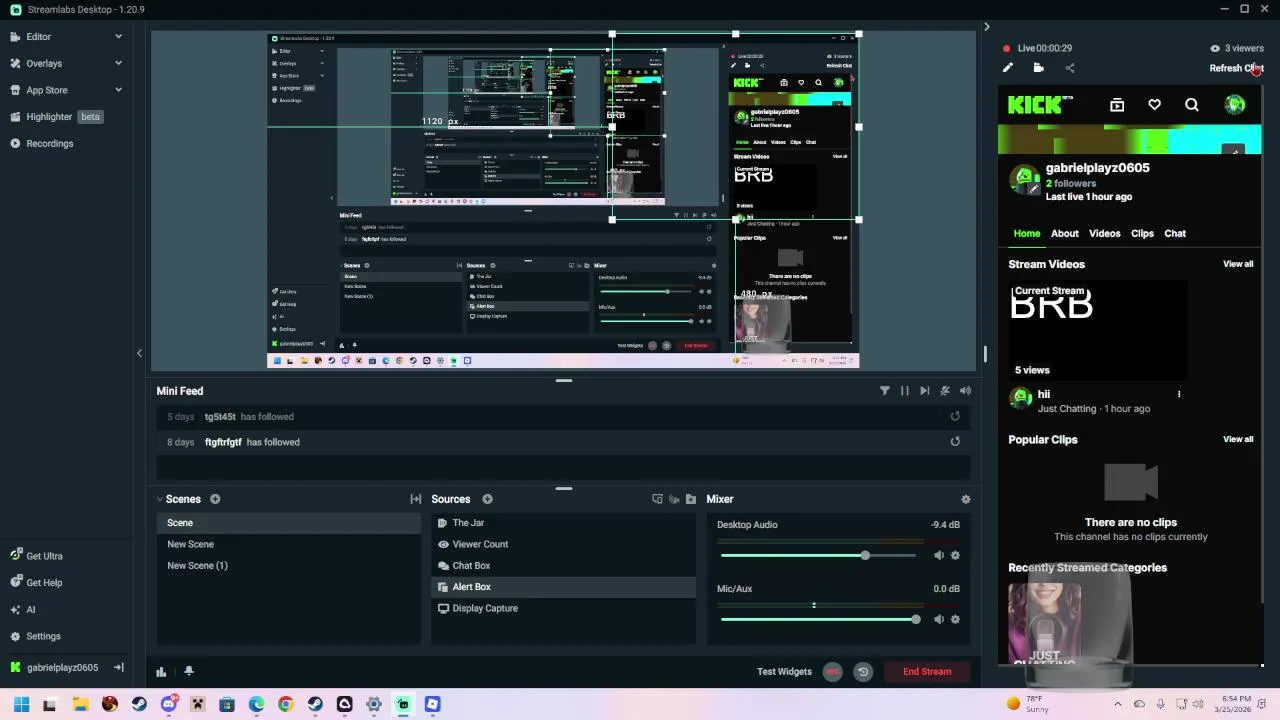Open Mixer settings gear icon
This screenshot has width=1280, height=720.
coord(965,499)
